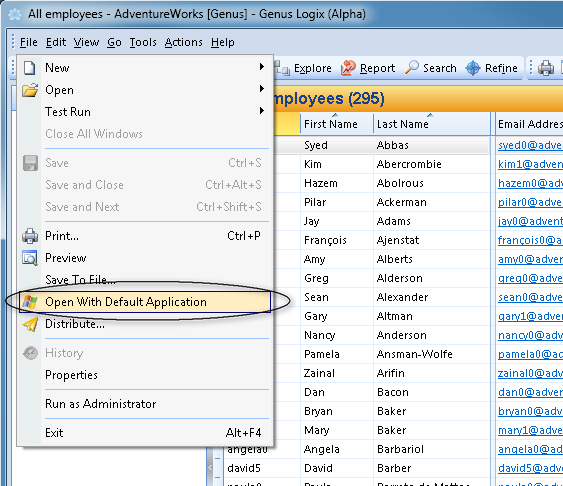Click the Refine toolbar button
The width and height of the screenshot is (563, 486).
(x=492, y=68)
